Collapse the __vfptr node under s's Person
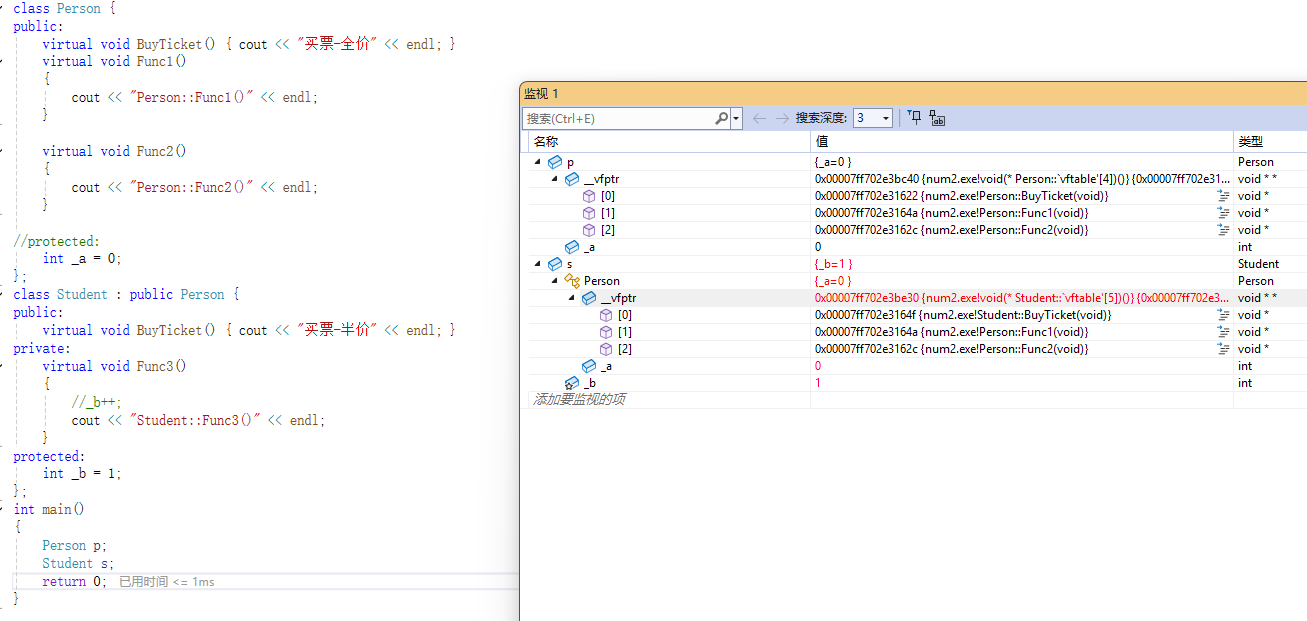 (x=572, y=297)
